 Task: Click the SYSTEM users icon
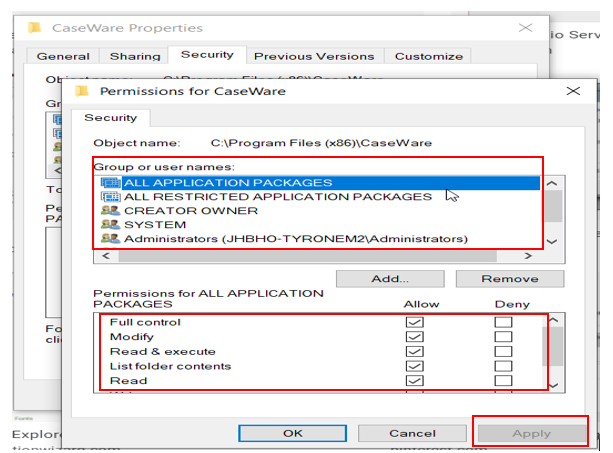[111, 225]
